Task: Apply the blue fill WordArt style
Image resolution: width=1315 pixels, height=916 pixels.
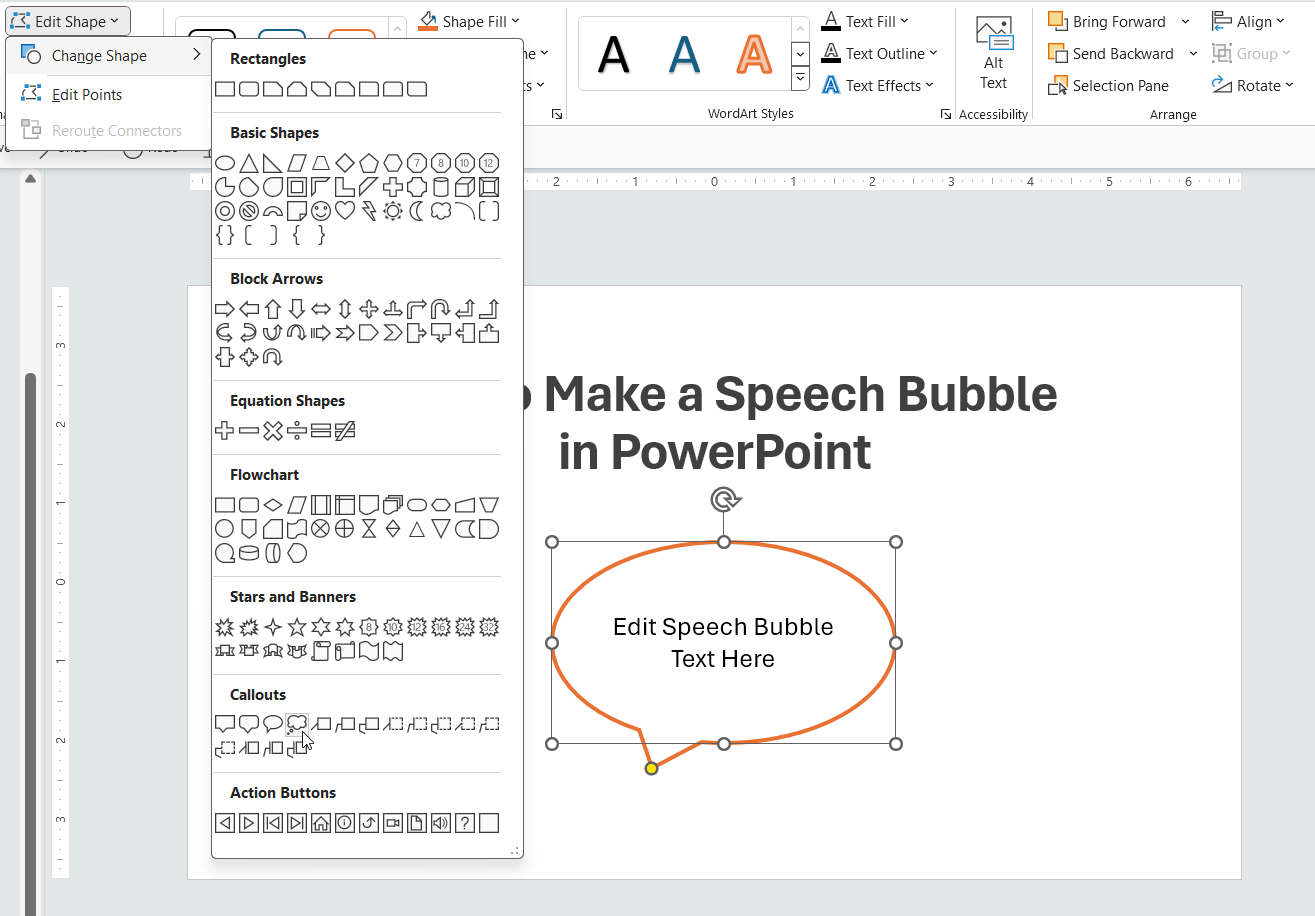Action: tap(684, 54)
